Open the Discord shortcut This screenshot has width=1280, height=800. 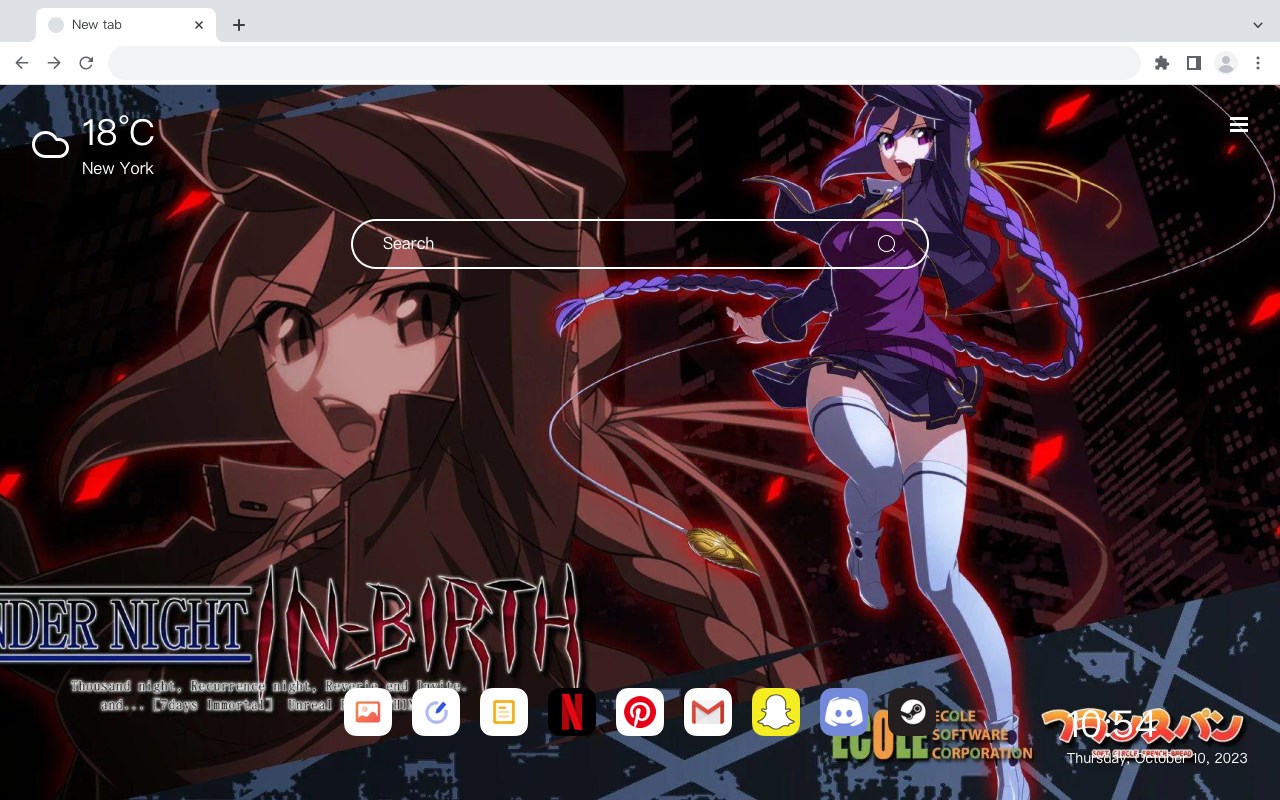point(844,712)
